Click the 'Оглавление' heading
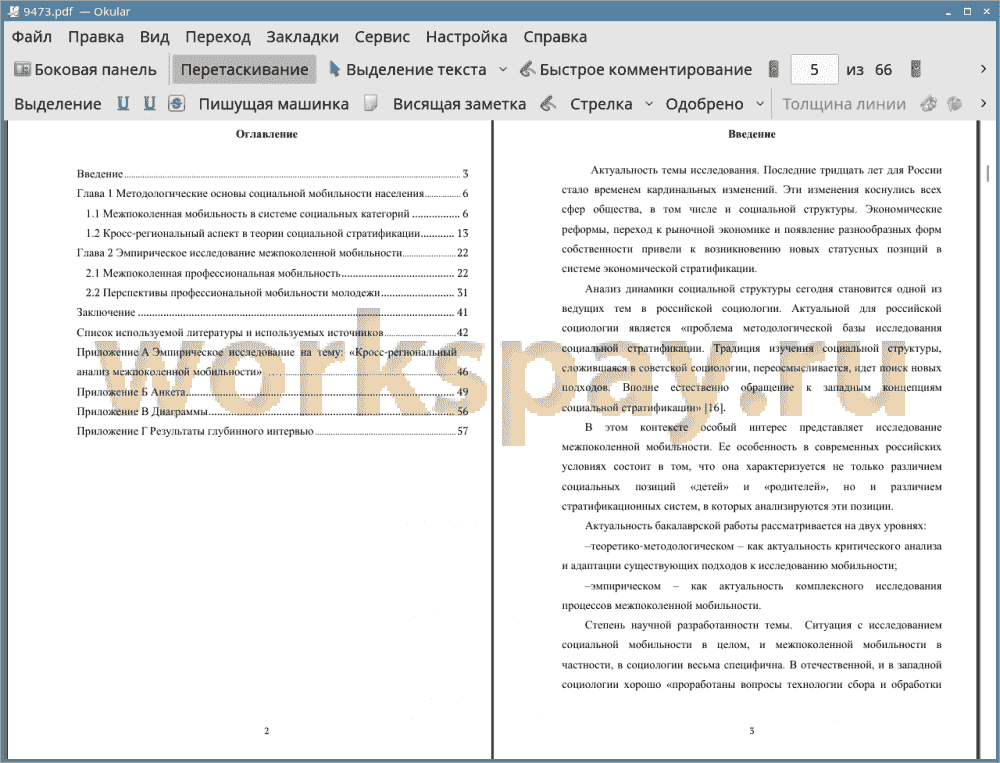 coord(267,134)
